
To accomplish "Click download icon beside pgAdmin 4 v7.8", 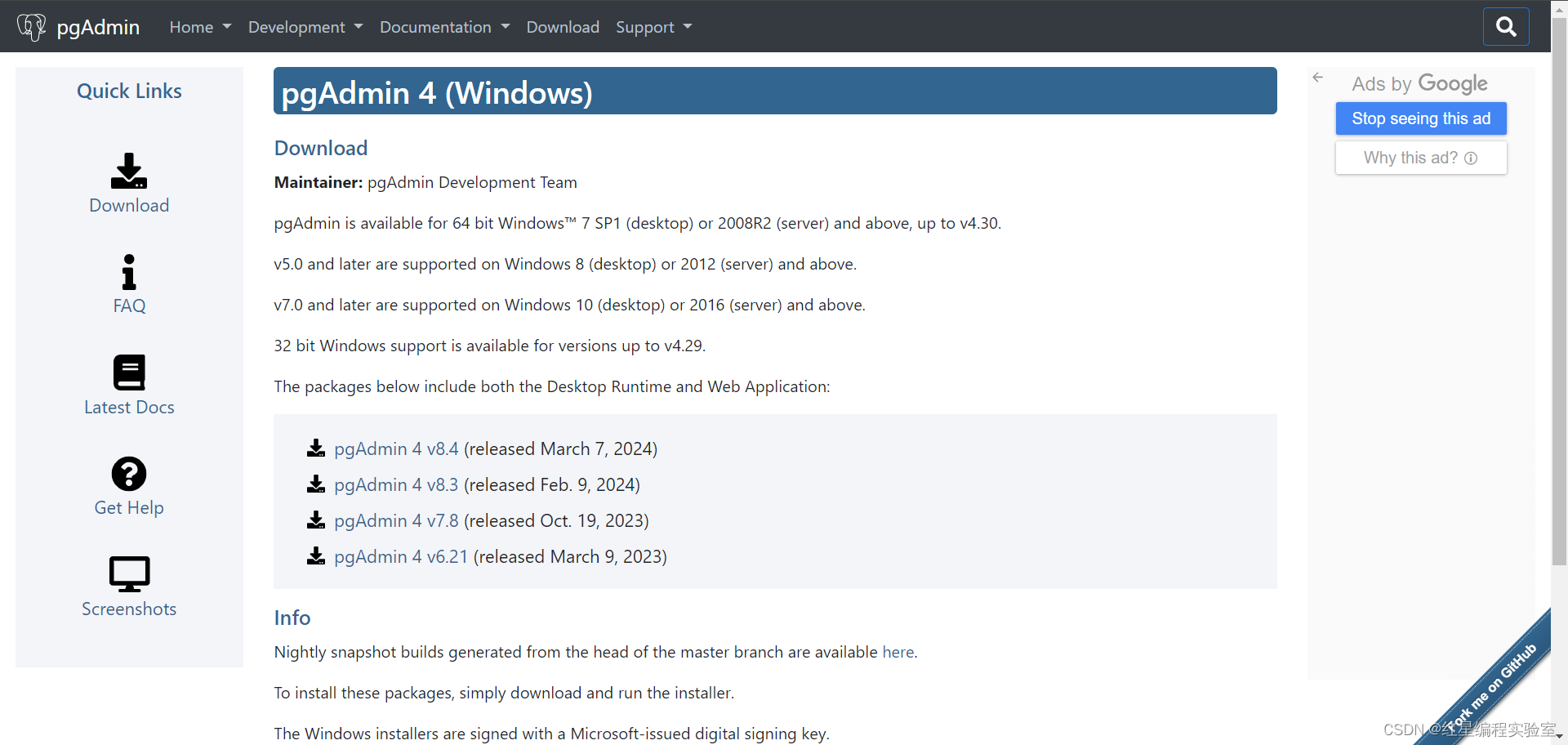I will pos(316,520).
